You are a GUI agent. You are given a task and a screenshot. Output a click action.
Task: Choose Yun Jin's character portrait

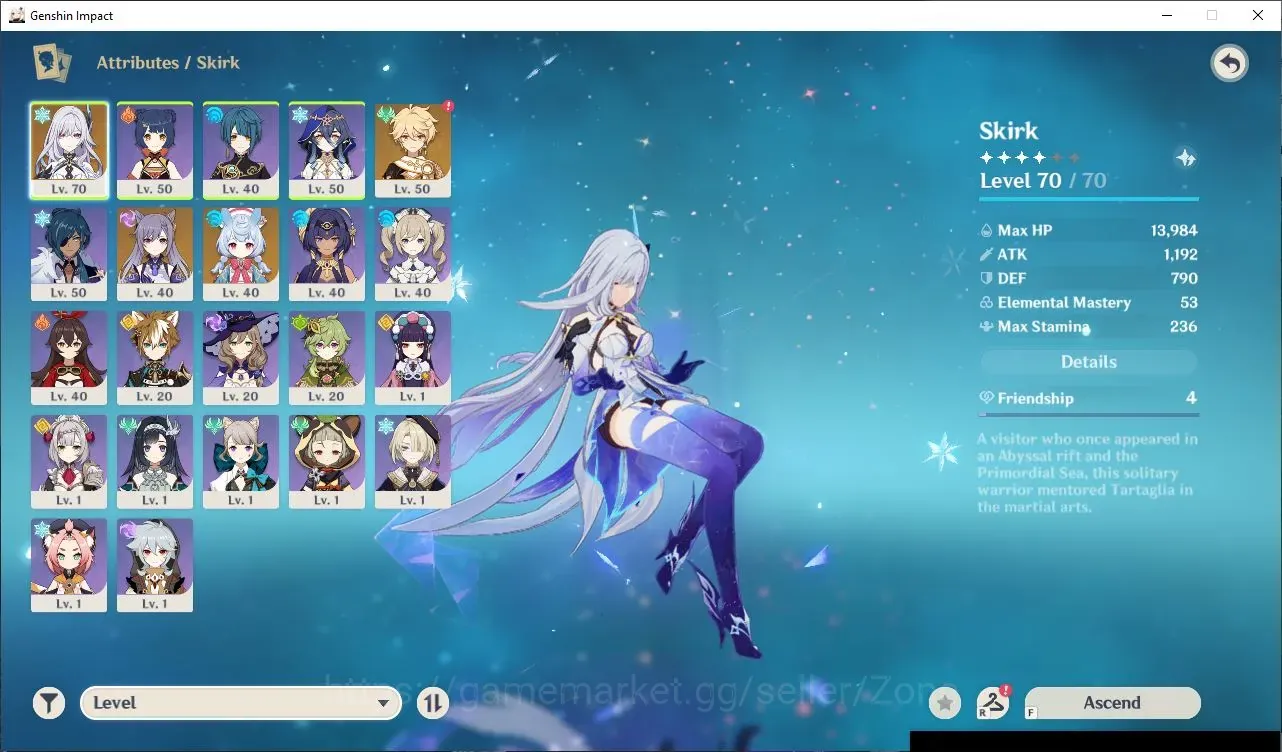(413, 358)
